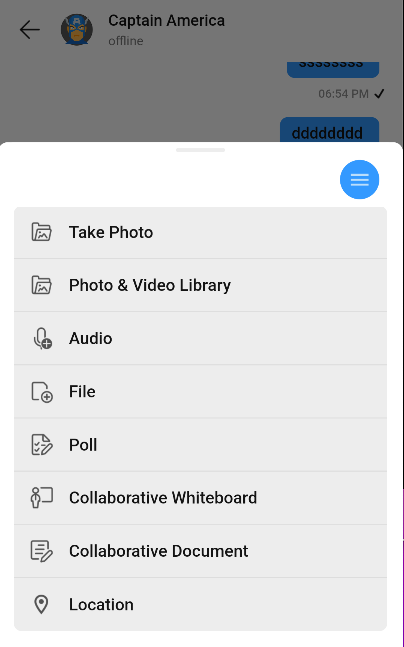Open the Captain America contact name
404x647 pixels.
(166, 21)
